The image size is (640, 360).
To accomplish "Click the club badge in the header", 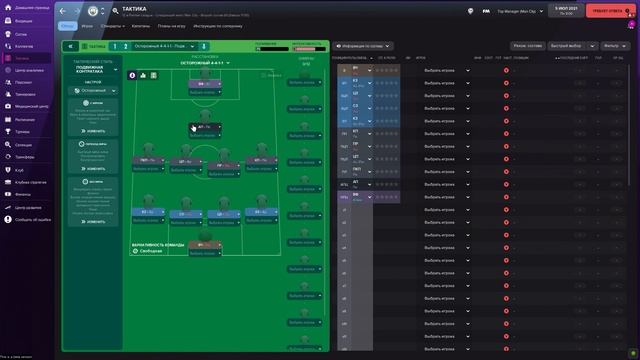I will [x=93, y=11].
